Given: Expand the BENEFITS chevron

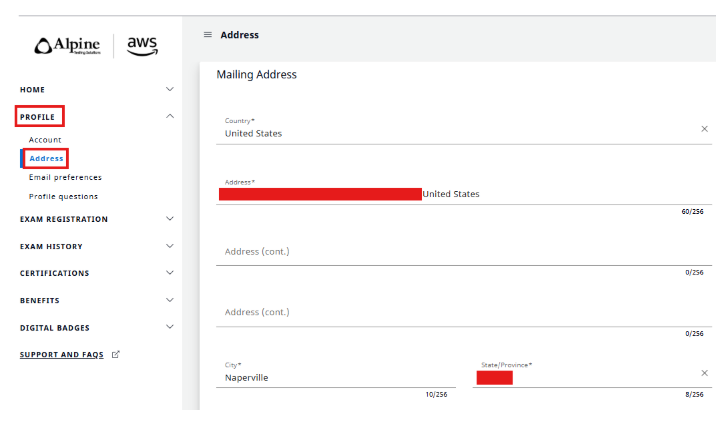Looking at the screenshot, I should (170, 300).
